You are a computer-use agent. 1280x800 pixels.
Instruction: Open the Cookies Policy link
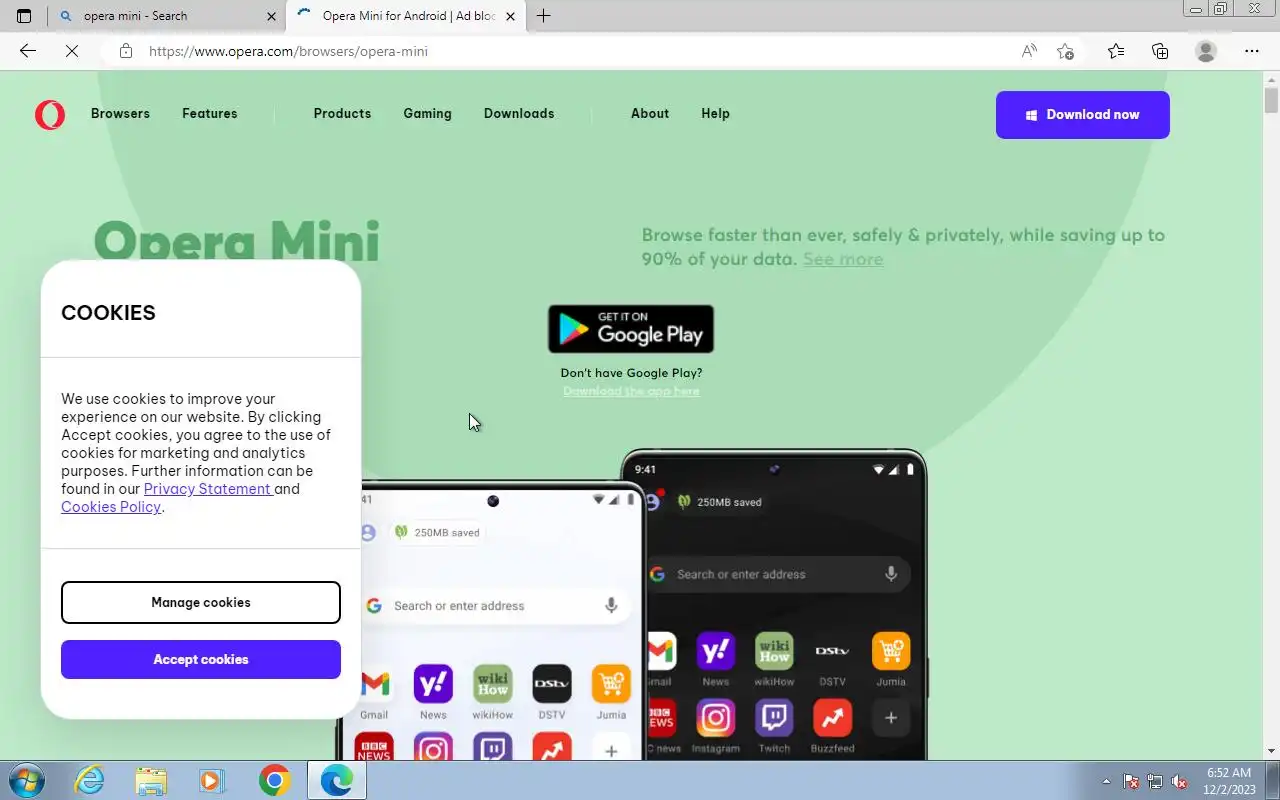111,507
